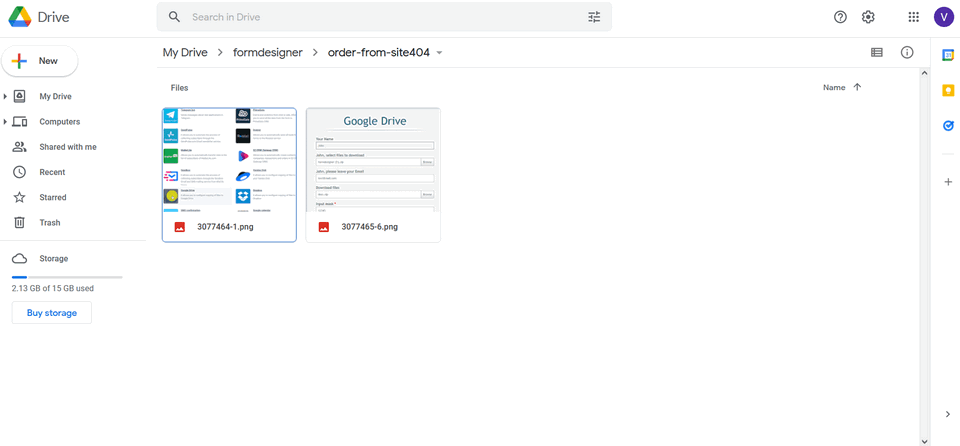Expand Computers tree arrow
The width and height of the screenshot is (960, 446).
(6, 122)
